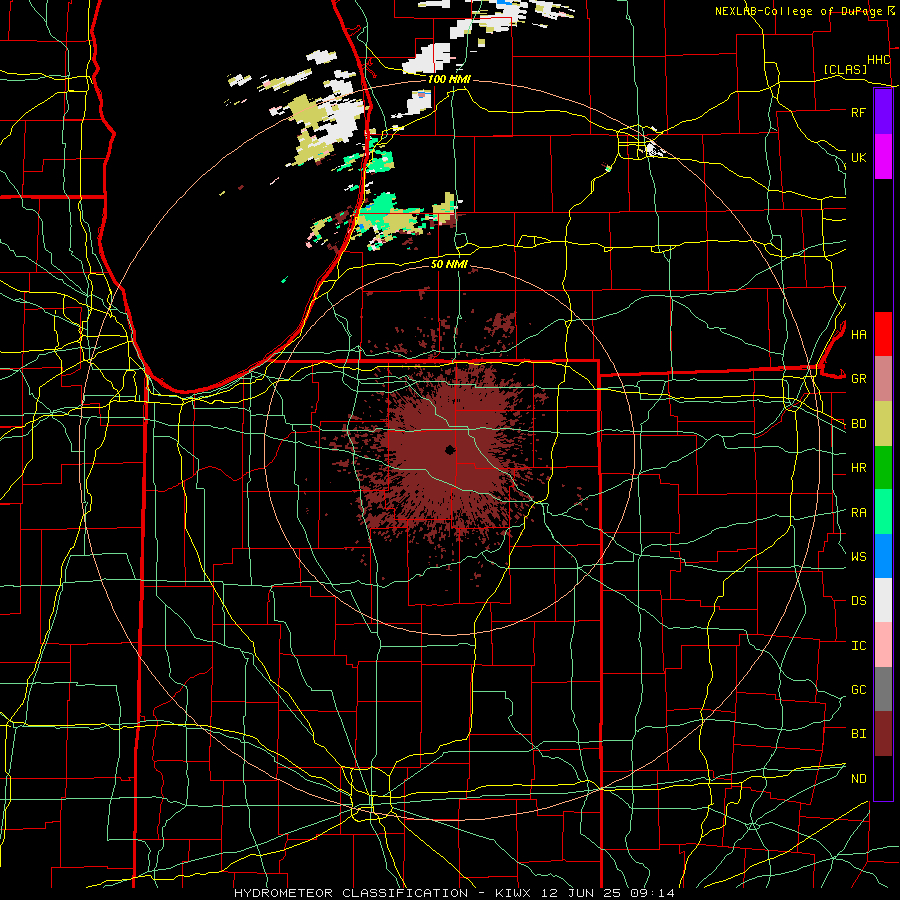Click the black radar site dot

[449, 450]
